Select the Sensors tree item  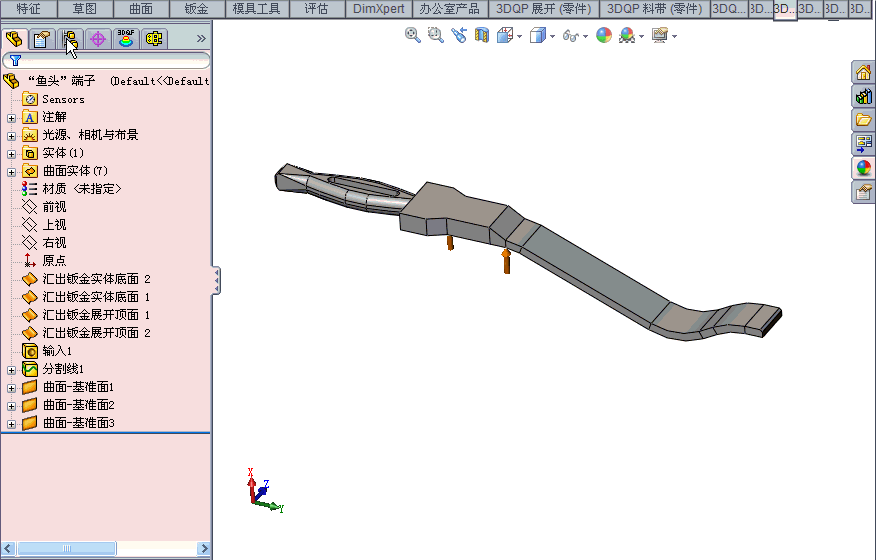pos(54,99)
